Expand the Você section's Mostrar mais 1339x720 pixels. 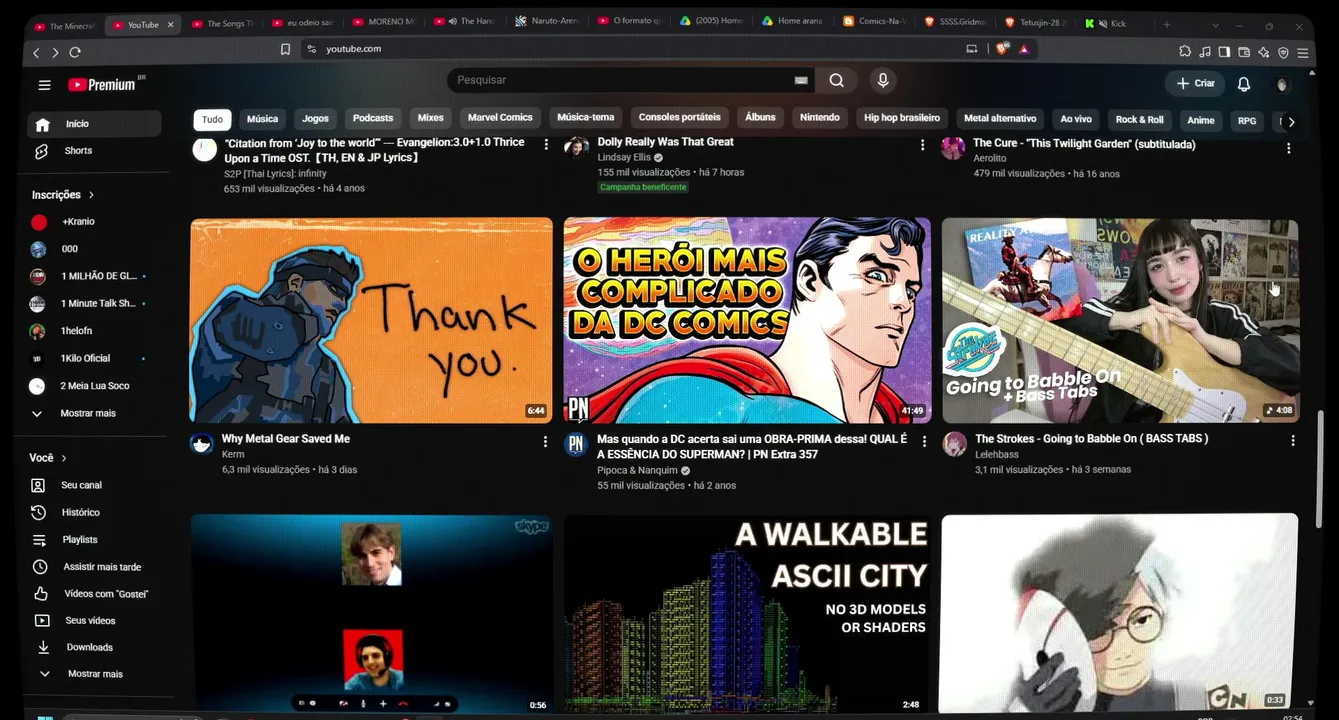tap(95, 674)
